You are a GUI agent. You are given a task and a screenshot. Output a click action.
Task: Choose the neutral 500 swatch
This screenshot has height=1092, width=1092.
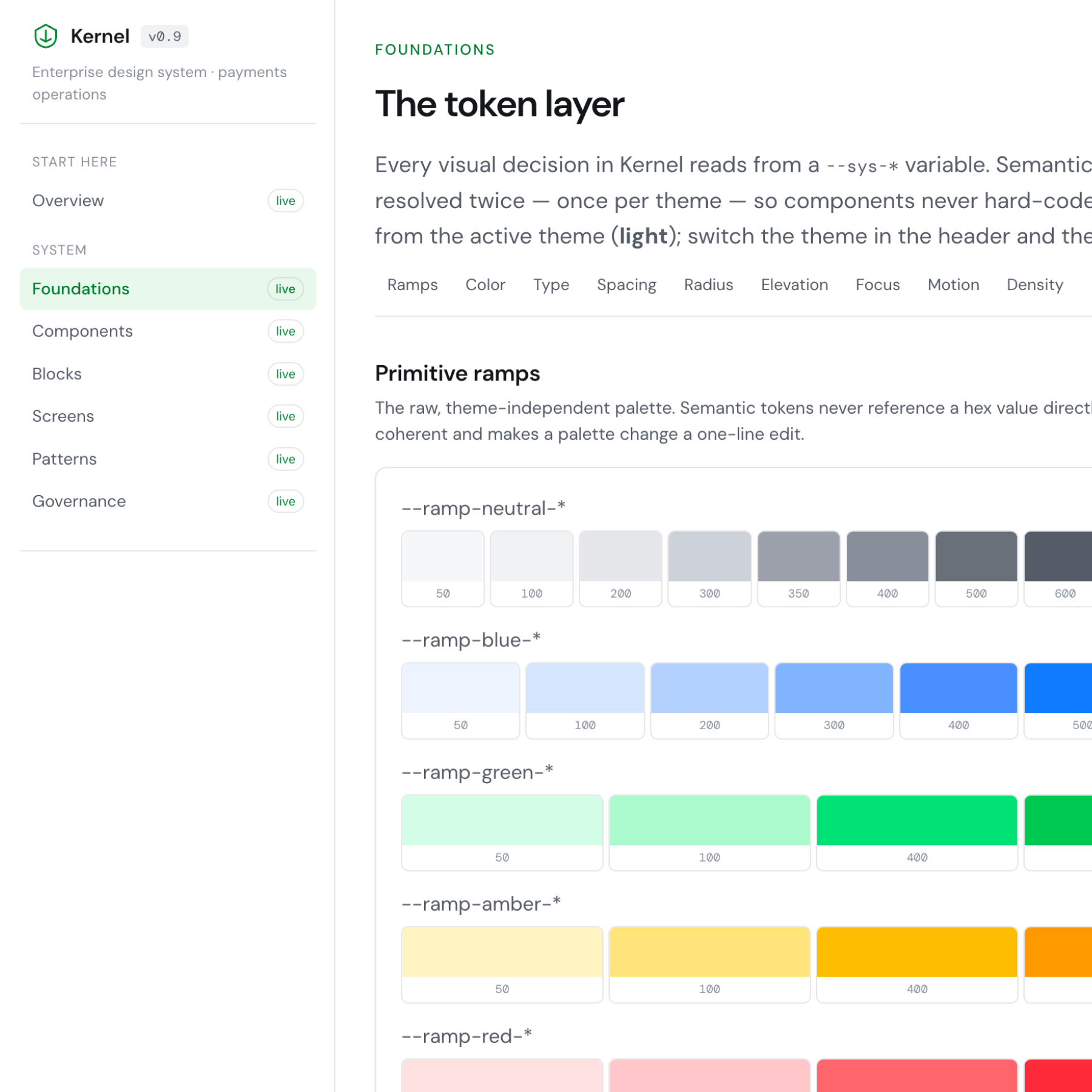click(x=977, y=568)
